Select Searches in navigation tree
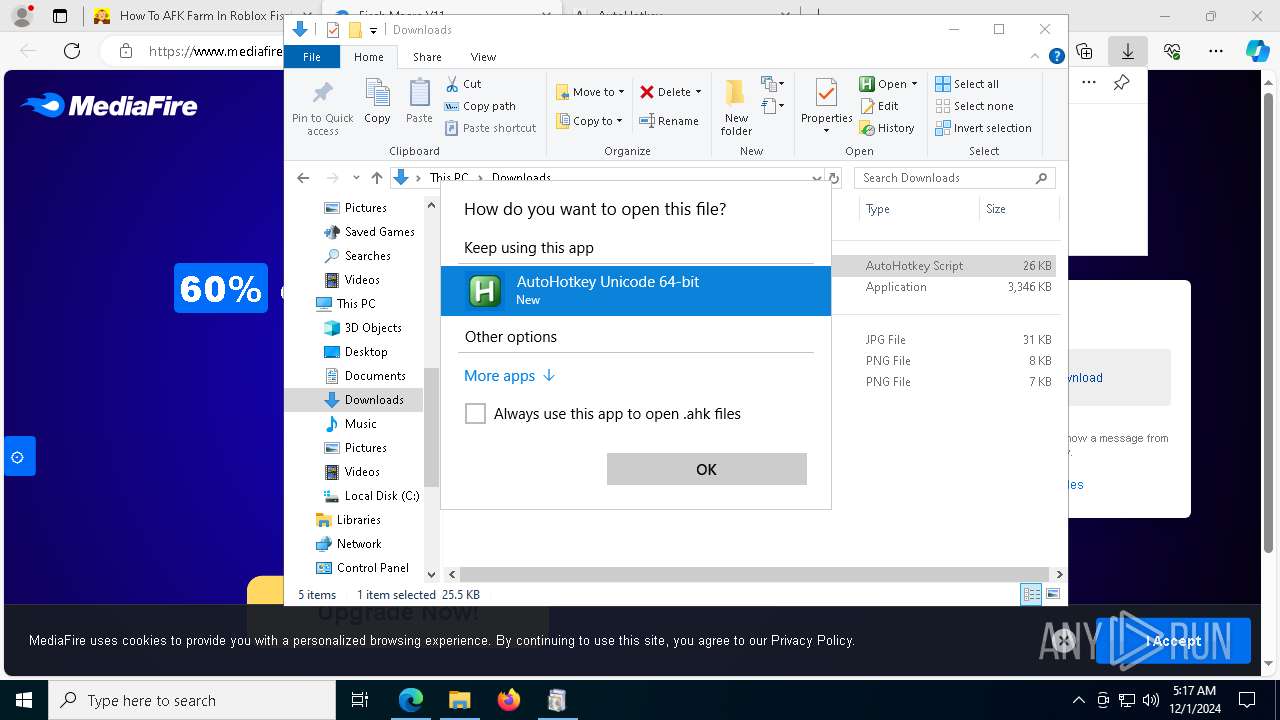 click(x=357, y=256)
